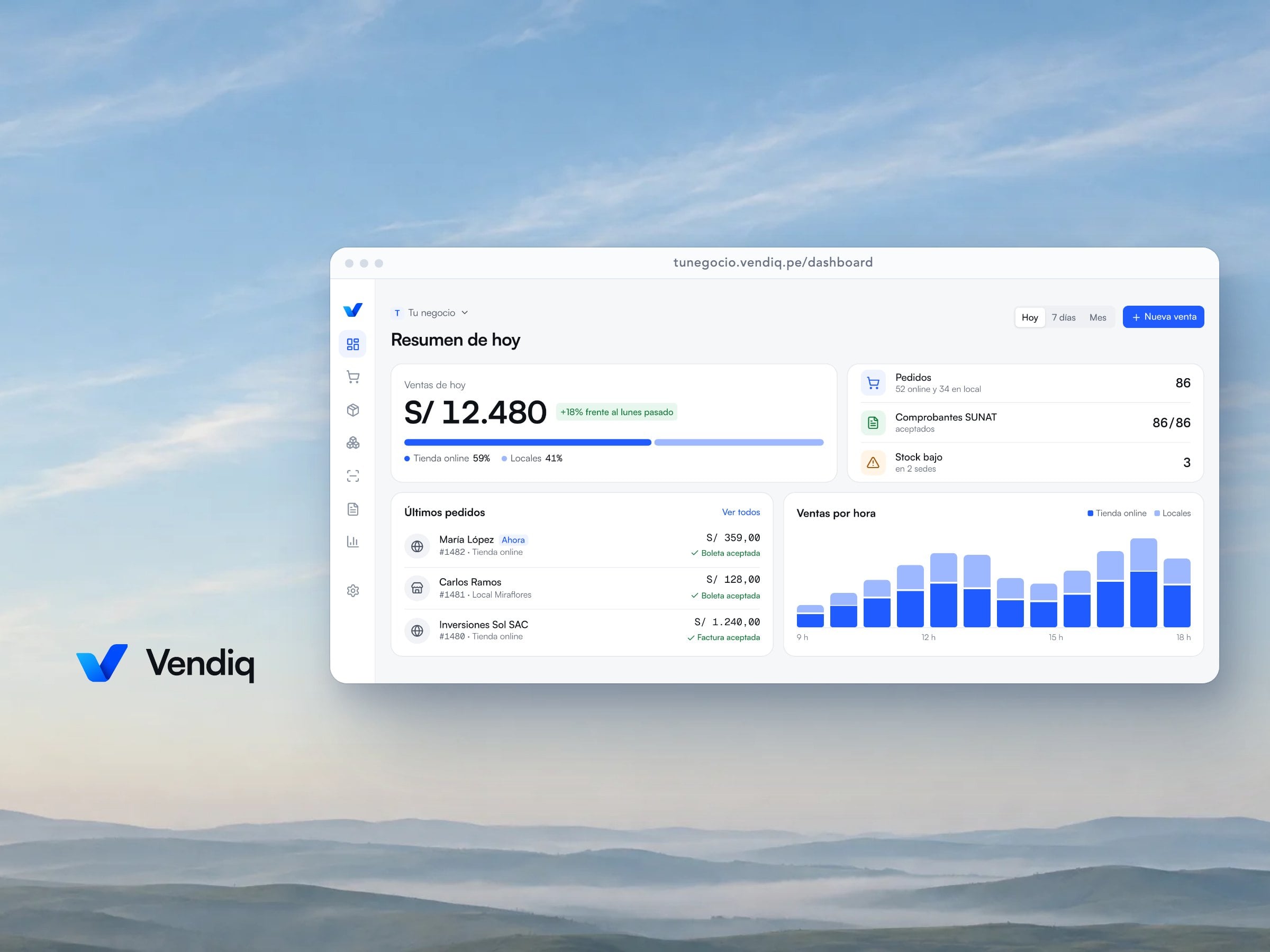1270x952 pixels.
Task: Switch to the Mes period
Action: tap(1097, 317)
